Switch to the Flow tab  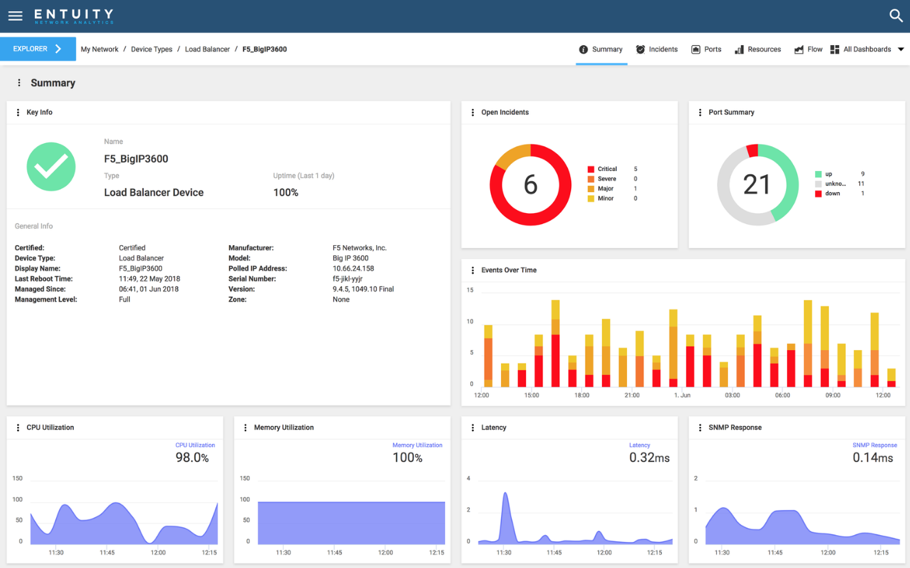point(808,49)
